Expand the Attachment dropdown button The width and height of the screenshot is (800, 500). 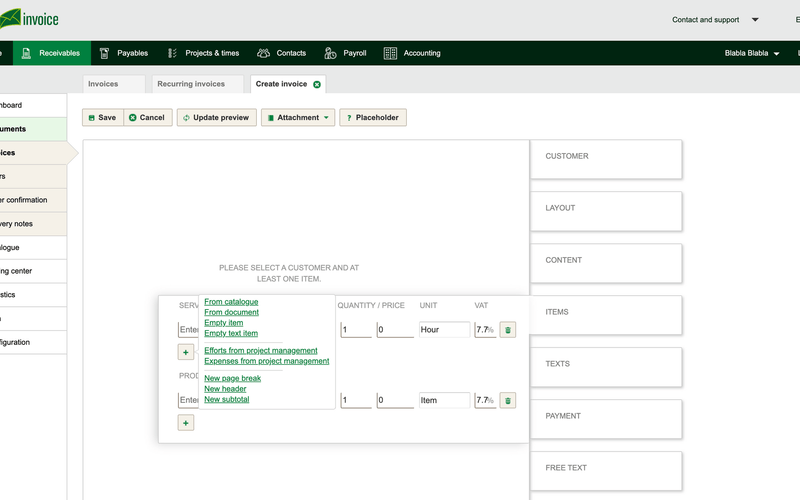pos(297,118)
